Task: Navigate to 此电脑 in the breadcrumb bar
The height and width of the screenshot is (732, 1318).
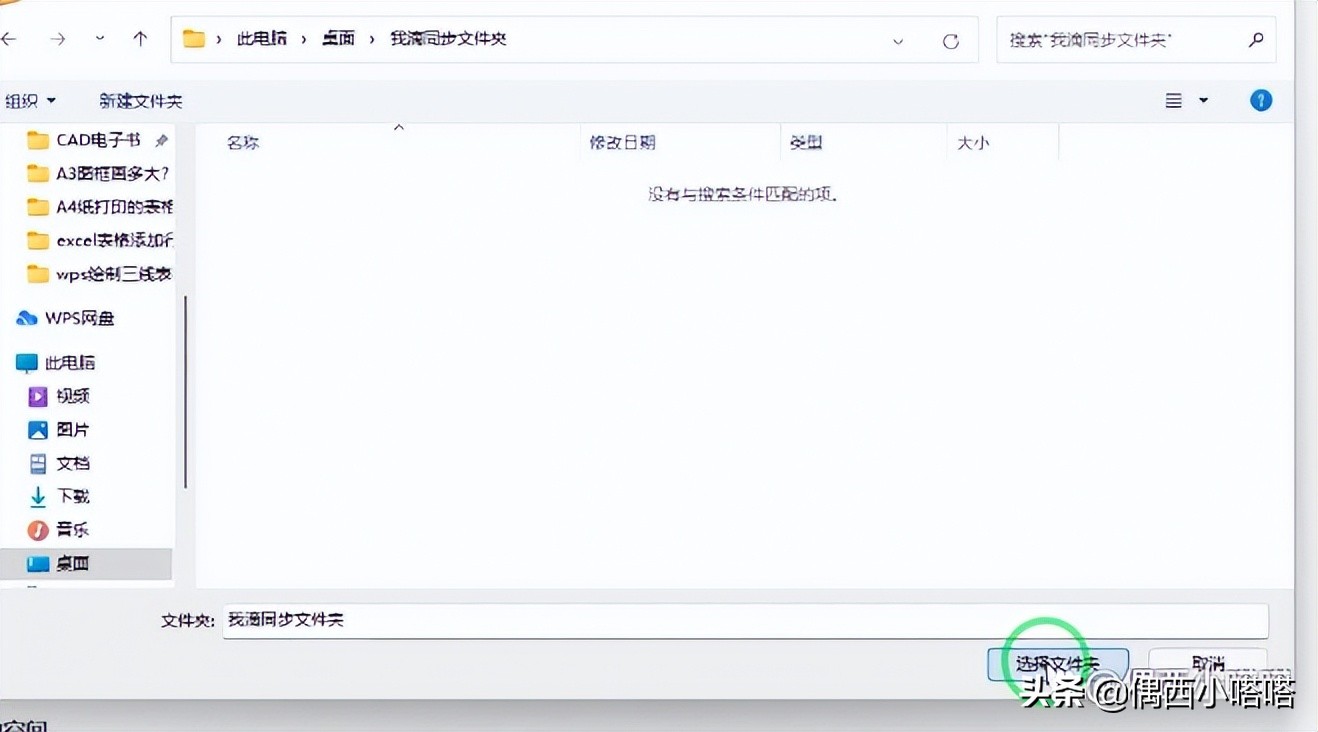Action: 263,38
